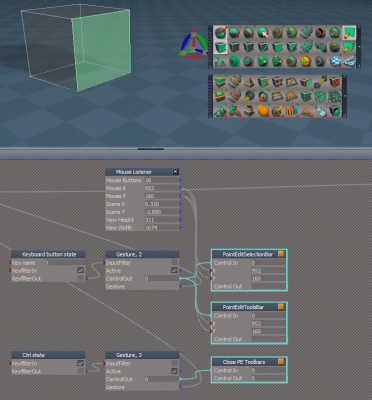Screen dimensions: 372x400
Task: Choose the green triangle mesh triangulate icon
Action: tap(320, 96)
